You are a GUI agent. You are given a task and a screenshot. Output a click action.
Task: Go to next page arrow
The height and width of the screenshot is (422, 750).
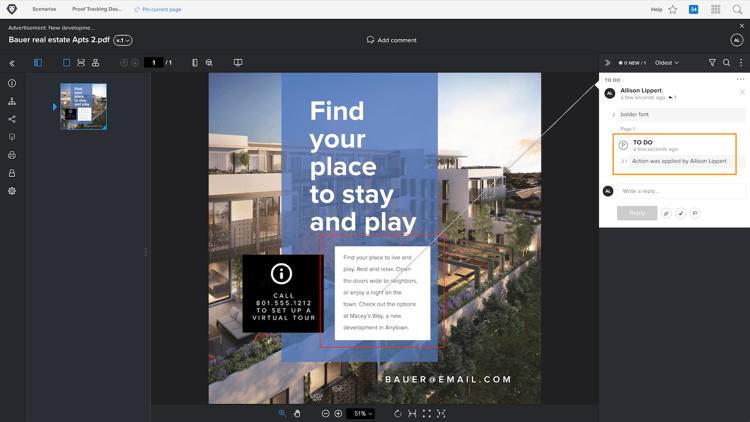pos(135,63)
